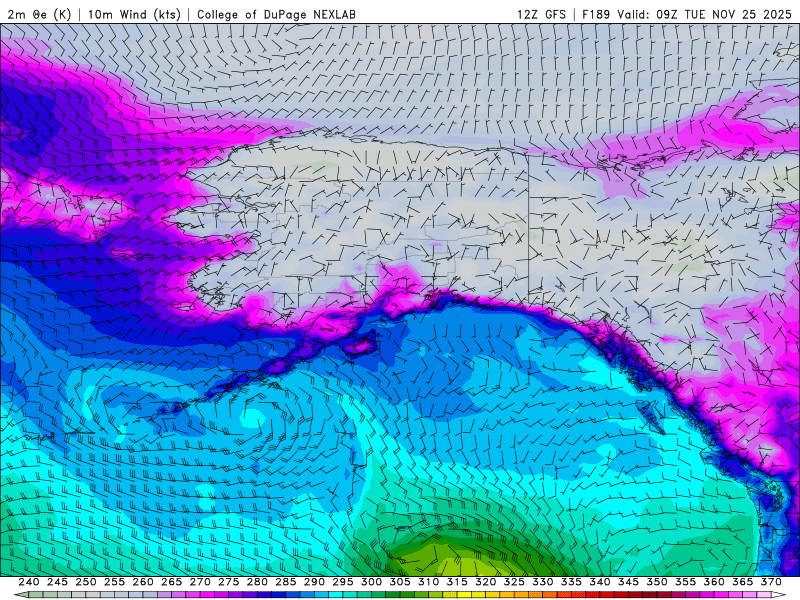Click the 325 color scale label
The image size is (800, 600).
coord(514,582)
